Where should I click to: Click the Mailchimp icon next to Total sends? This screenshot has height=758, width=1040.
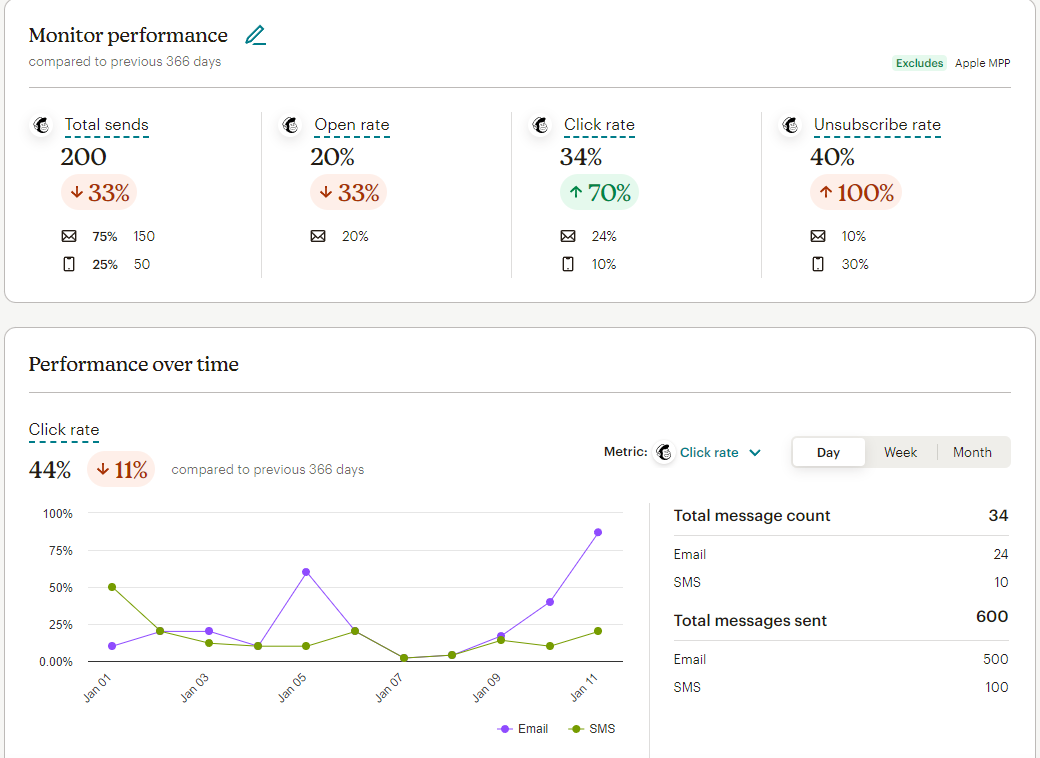click(x=42, y=126)
